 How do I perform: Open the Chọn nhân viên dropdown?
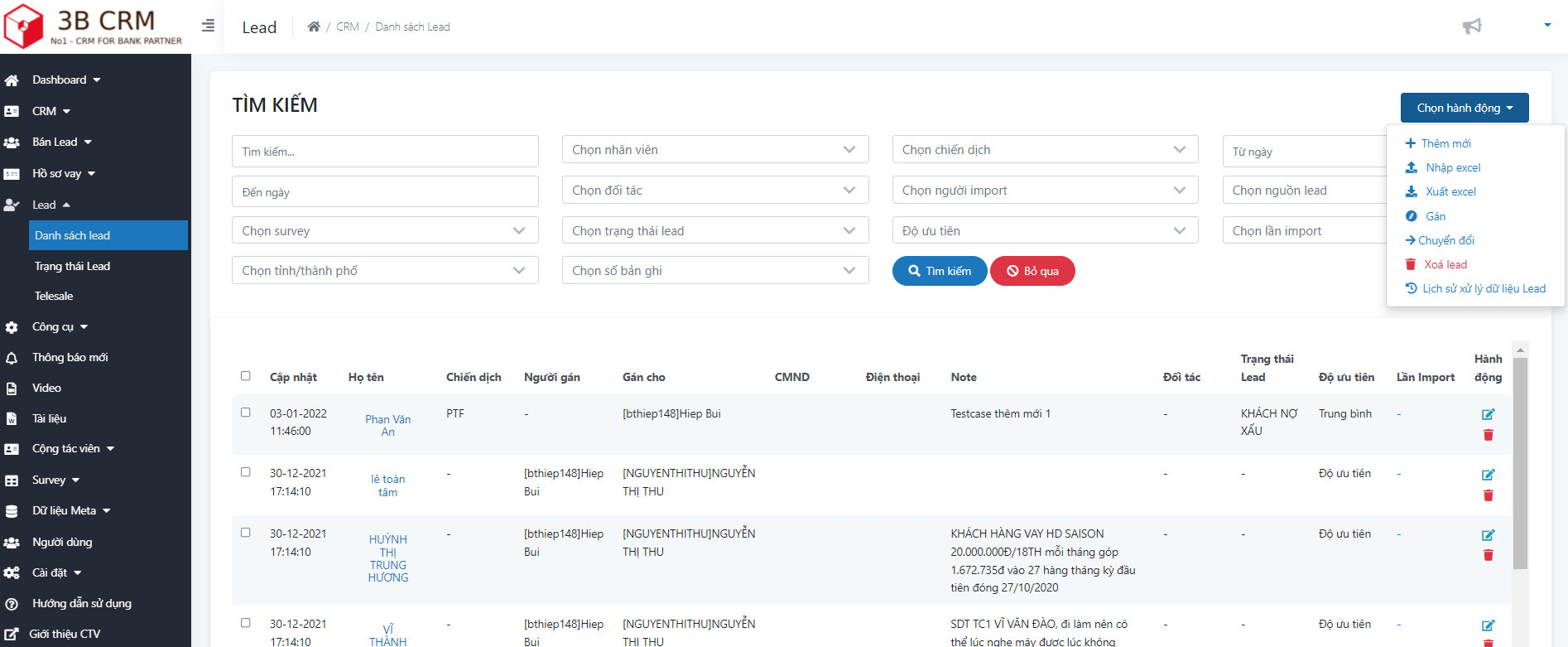coord(714,150)
